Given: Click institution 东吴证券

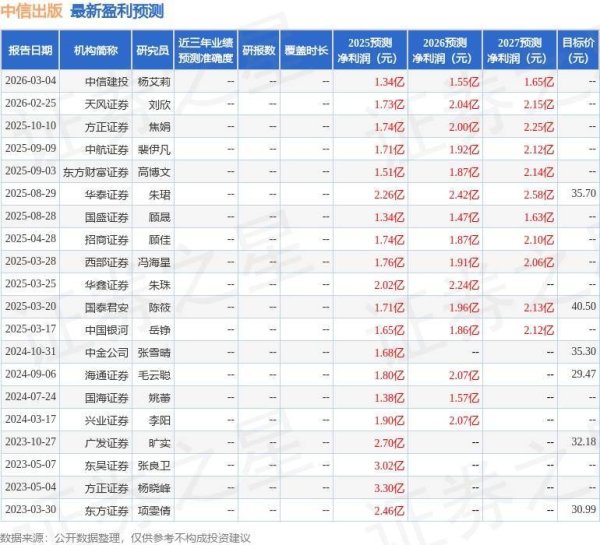Looking at the screenshot, I should 106,465.
